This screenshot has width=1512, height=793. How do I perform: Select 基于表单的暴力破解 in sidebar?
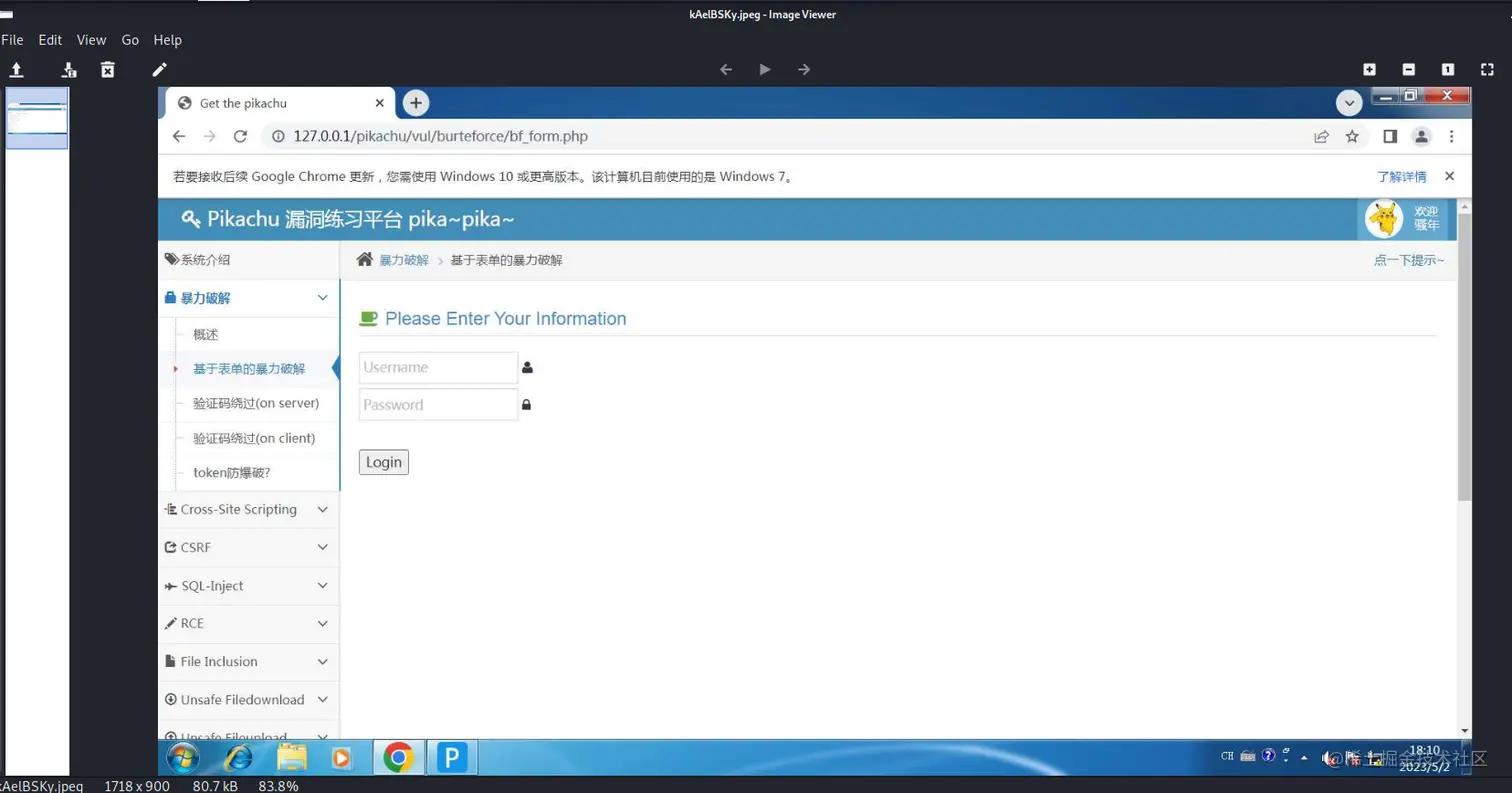point(249,369)
